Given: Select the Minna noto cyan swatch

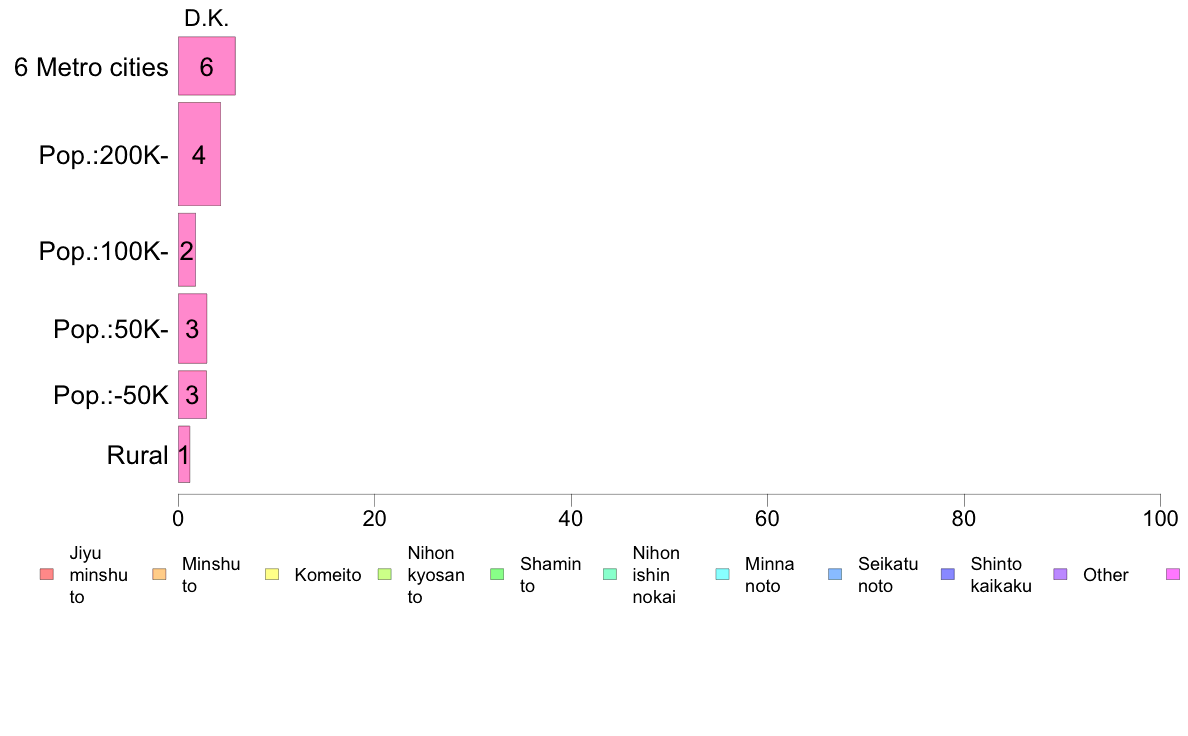Looking at the screenshot, I should pos(723,575).
